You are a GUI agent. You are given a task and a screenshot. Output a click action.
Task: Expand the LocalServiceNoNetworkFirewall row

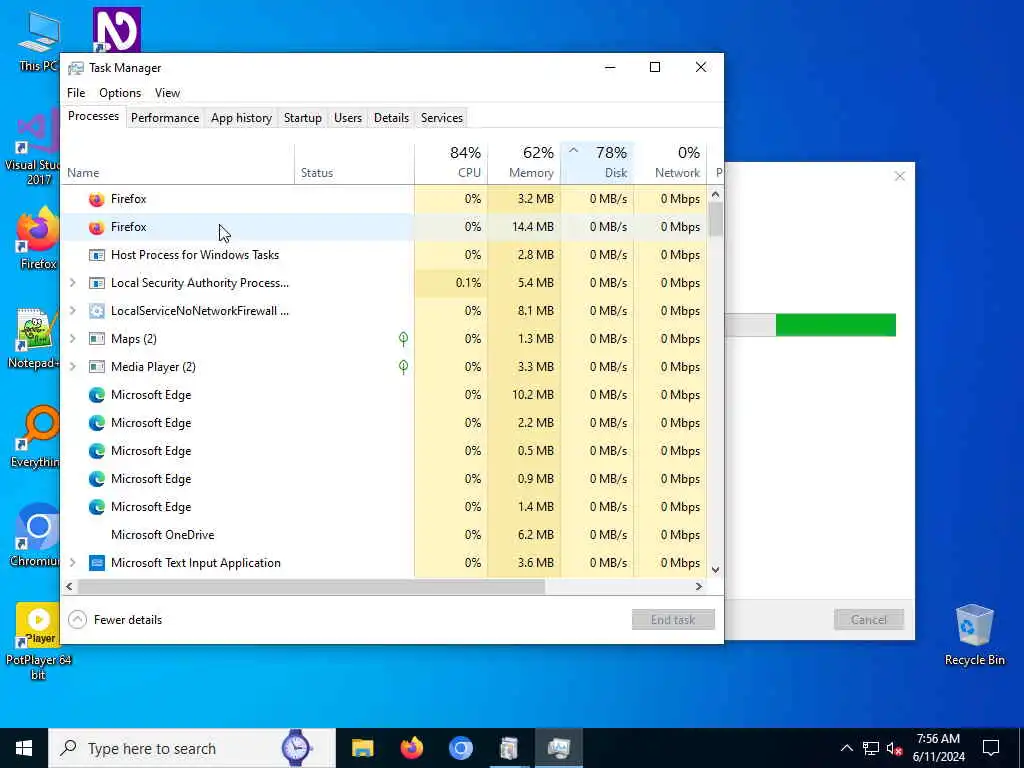point(72,311)
